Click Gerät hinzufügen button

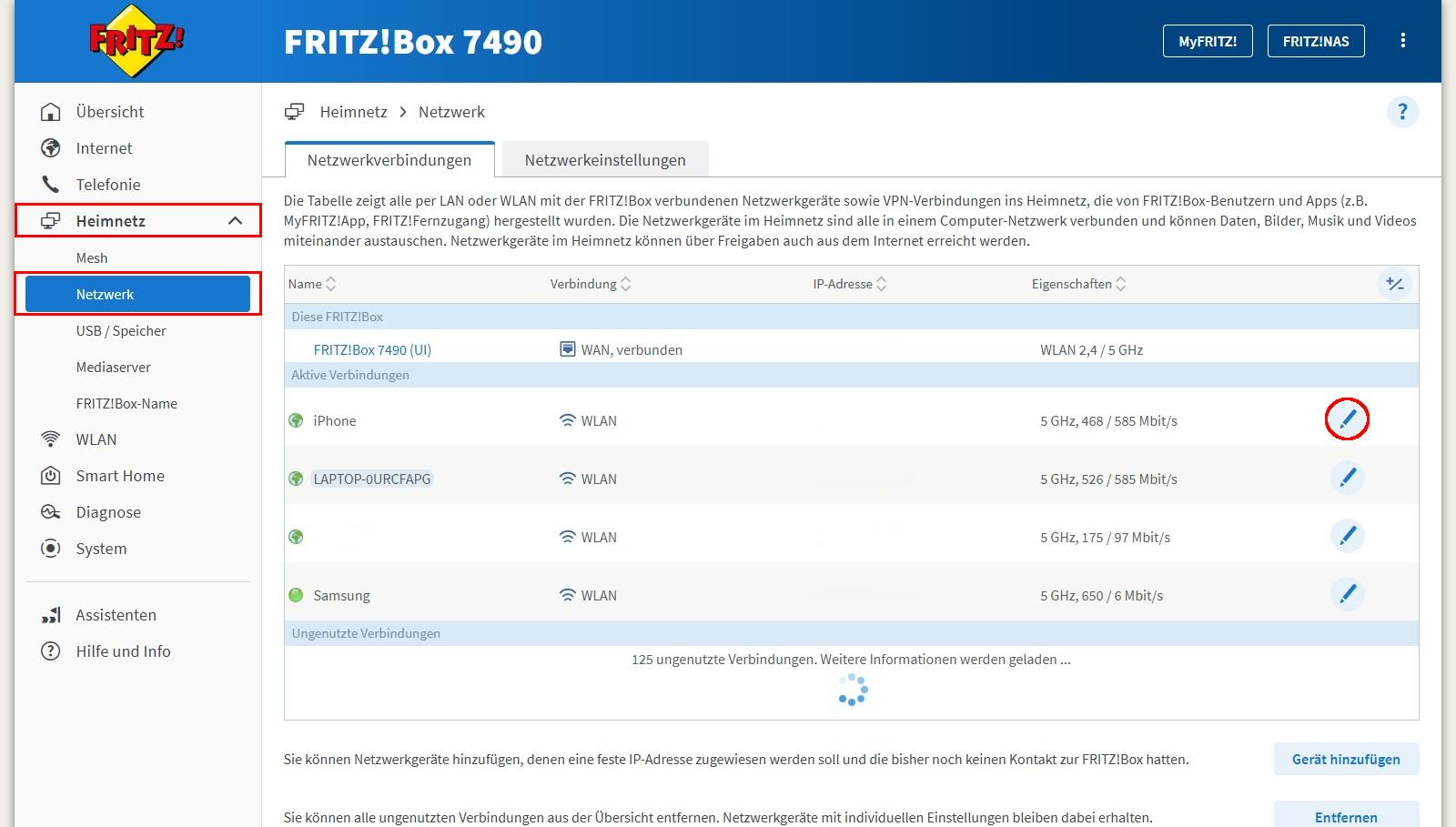point(1346,759)
